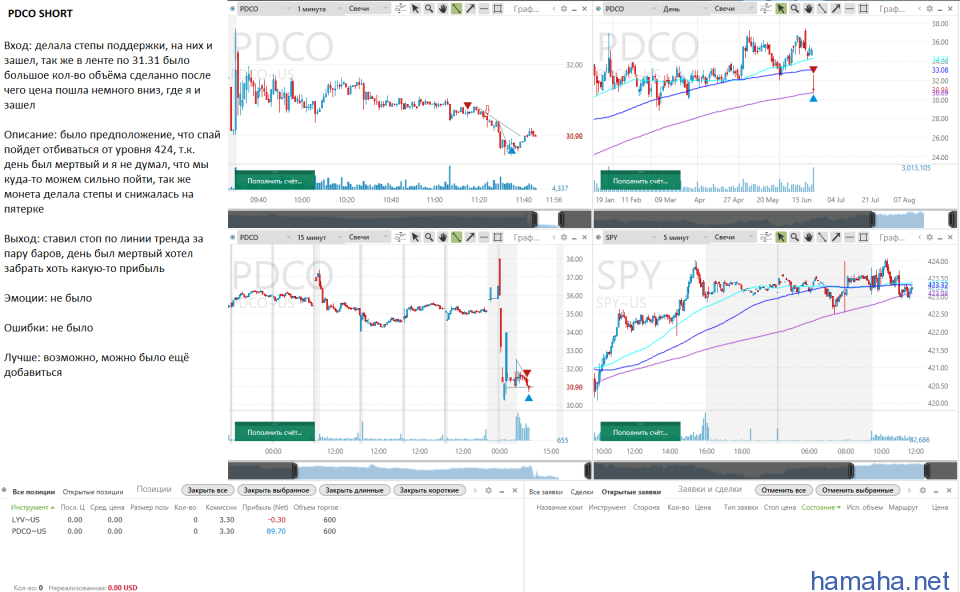960x592 pixels.
Task: Click magnifier zoom in PDCO daily chart
Action: 795,9
